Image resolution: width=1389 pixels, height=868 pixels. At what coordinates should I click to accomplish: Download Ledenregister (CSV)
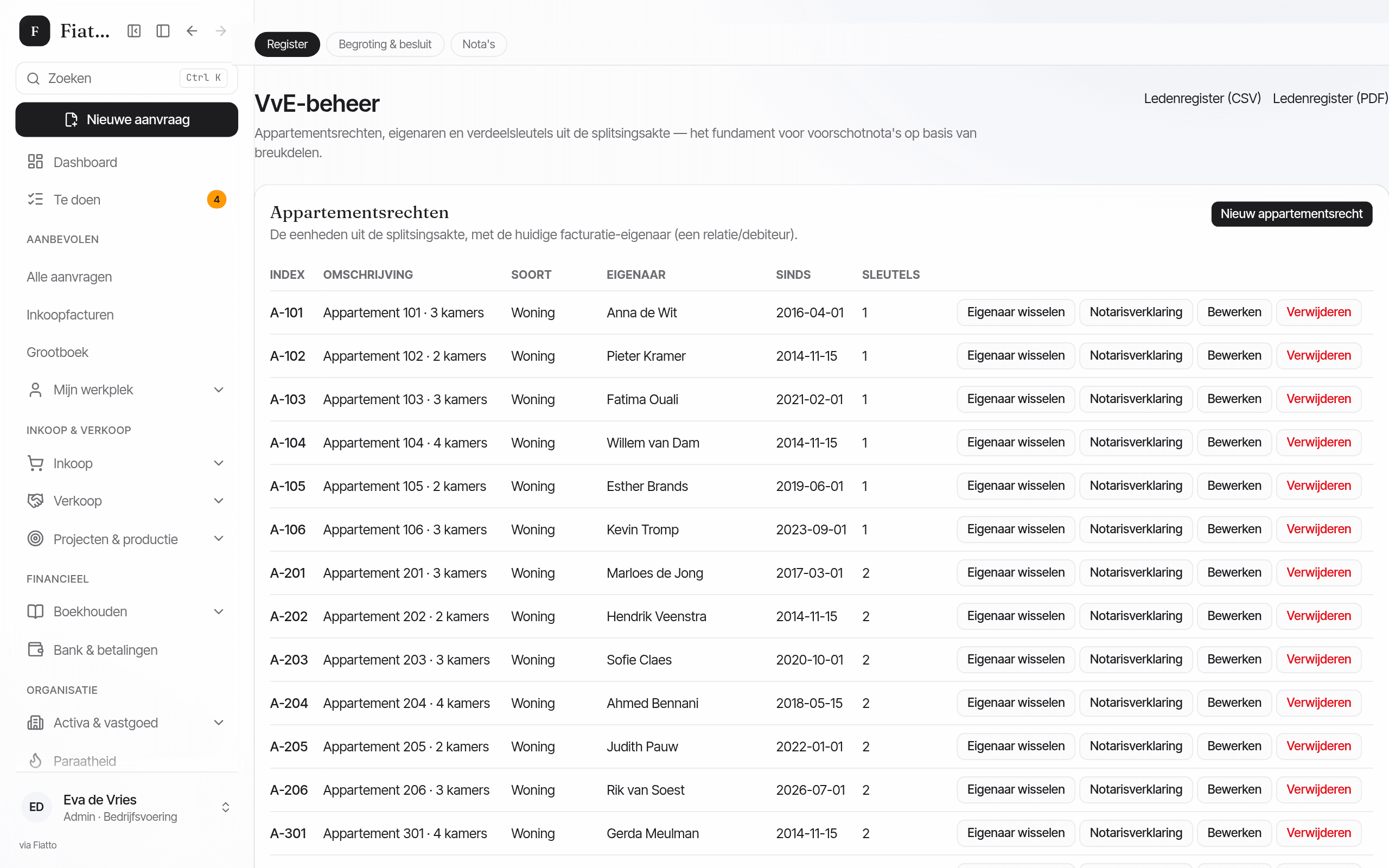coord(1202,99)
